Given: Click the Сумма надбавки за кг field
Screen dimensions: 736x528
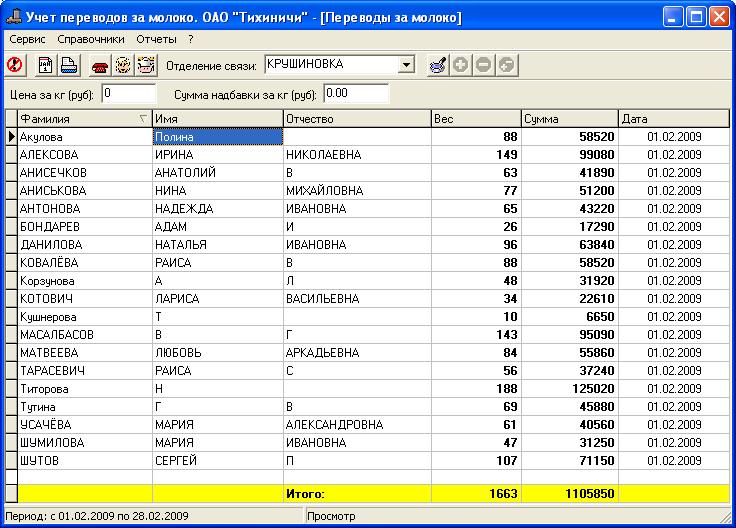Looking at the screenshot, I should [355, 93].
